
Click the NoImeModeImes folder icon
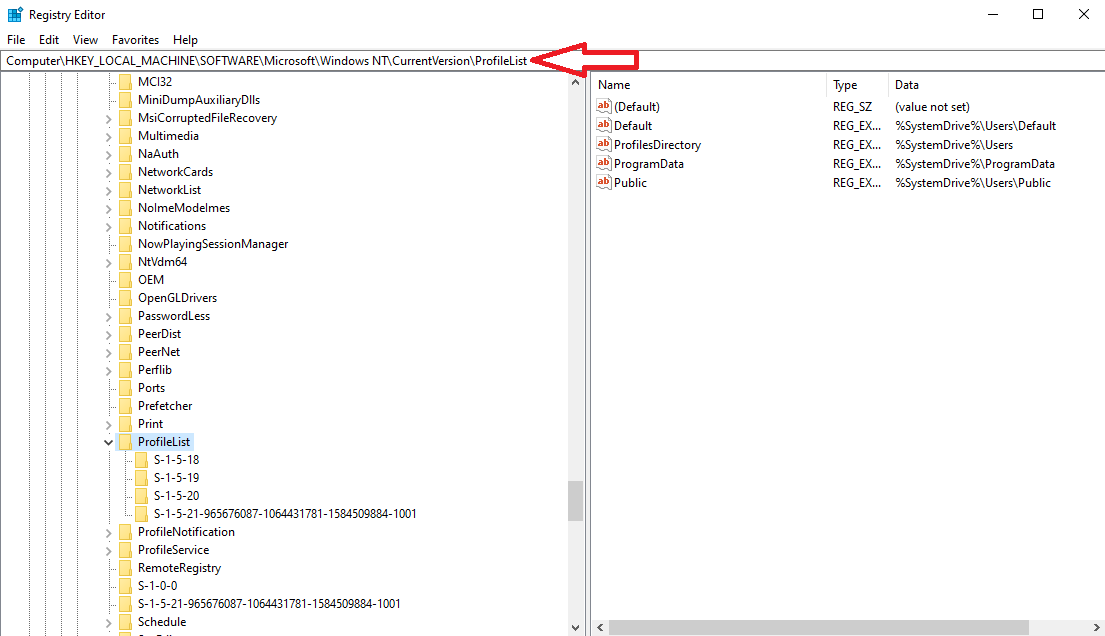125,208
